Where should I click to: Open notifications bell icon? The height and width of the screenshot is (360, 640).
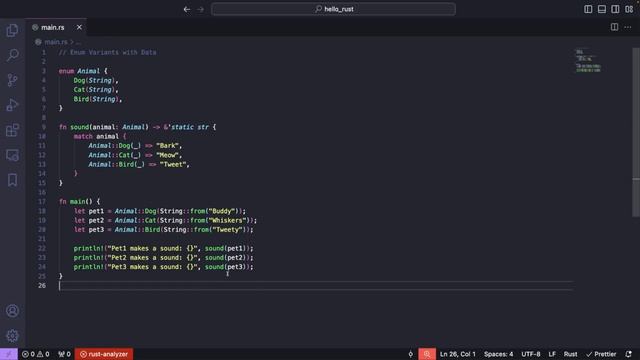point(628,354)
